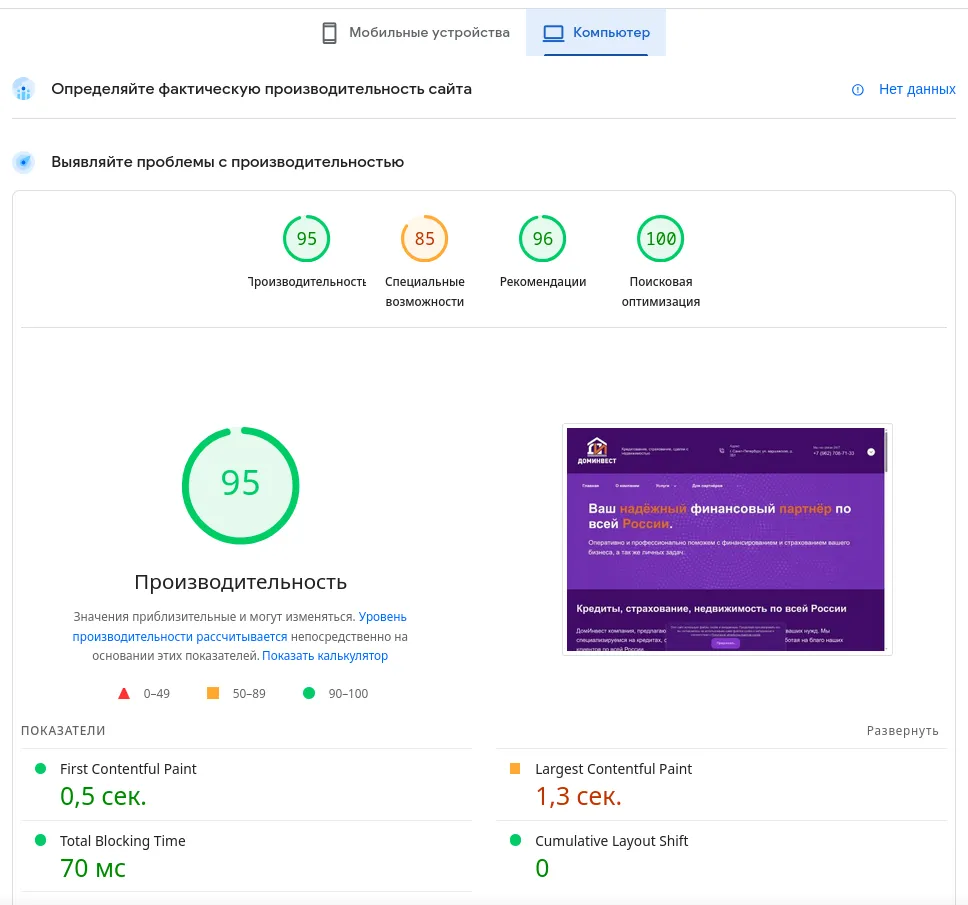Open the 96 Рекомендации score gauge
Image resolution: width=968 pixels, height=905 pixels.
pyautogui.click(x=543, y=239)
